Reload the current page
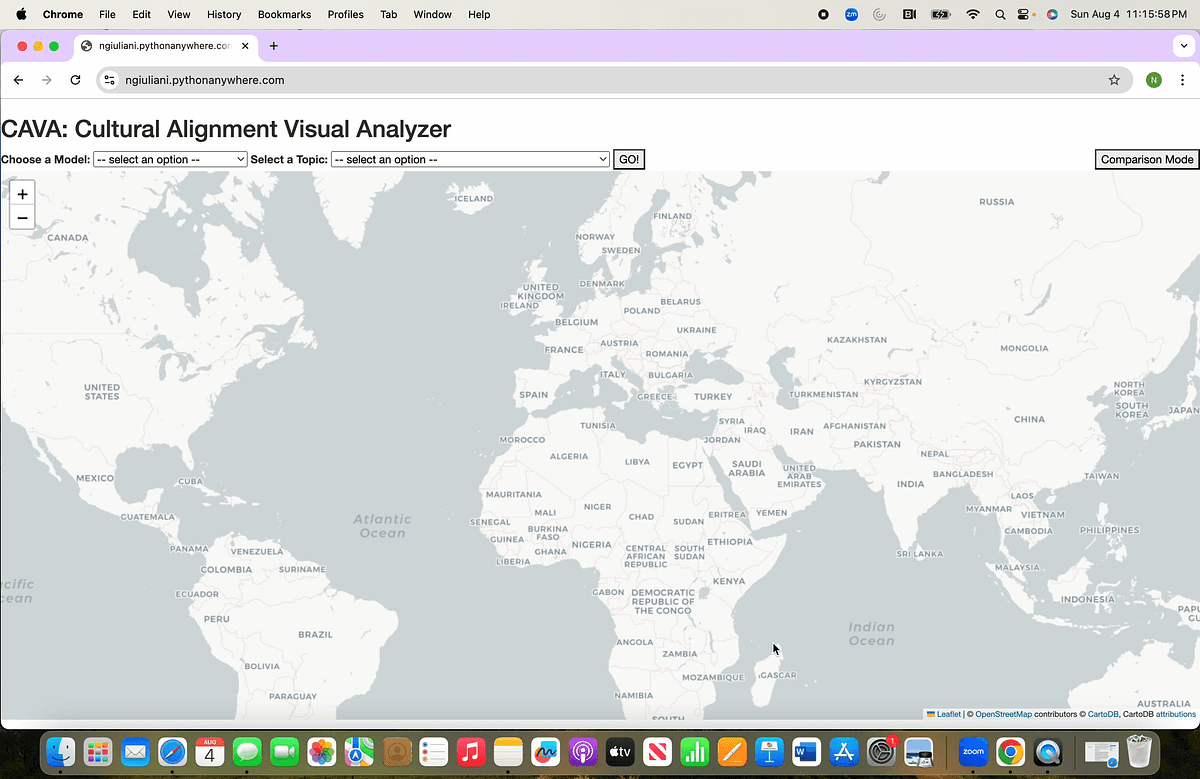The image size is (1200, 779). 75,80
